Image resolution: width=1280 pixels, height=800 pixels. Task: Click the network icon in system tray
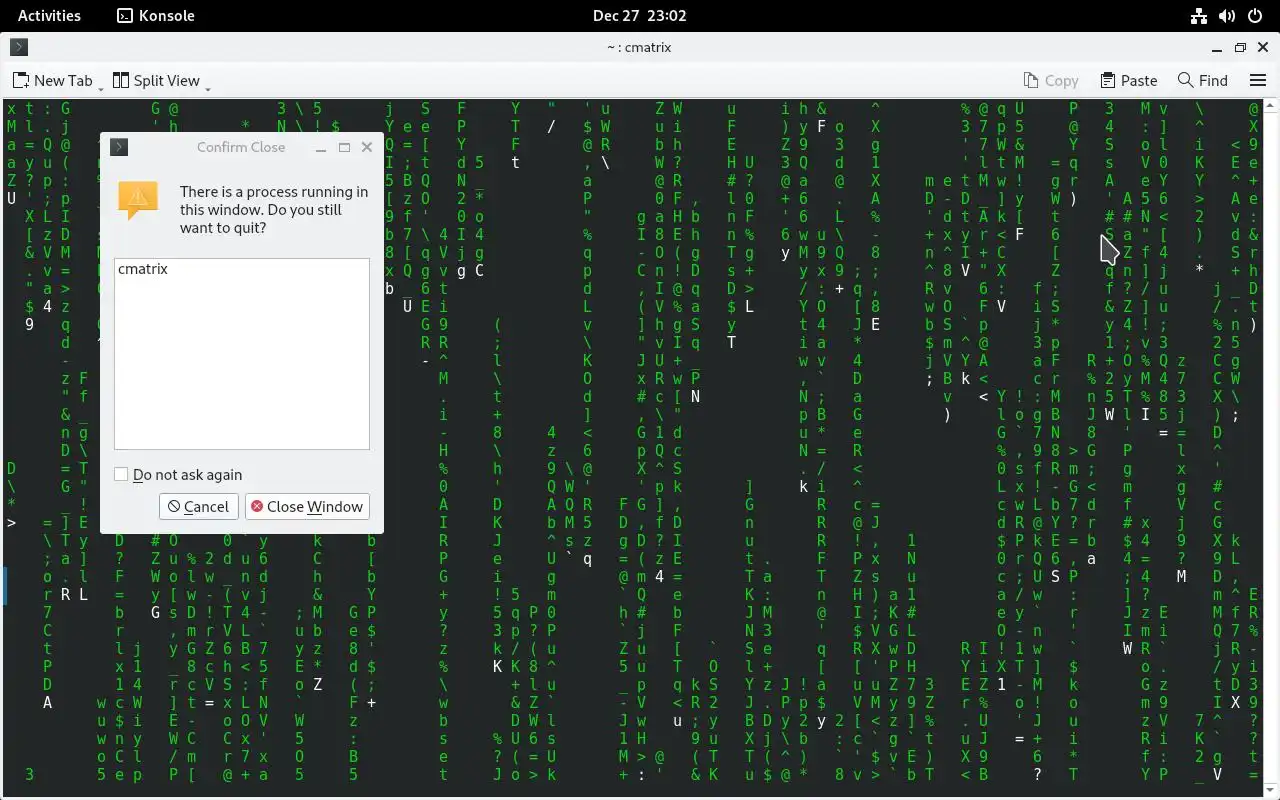[1198, 15]
